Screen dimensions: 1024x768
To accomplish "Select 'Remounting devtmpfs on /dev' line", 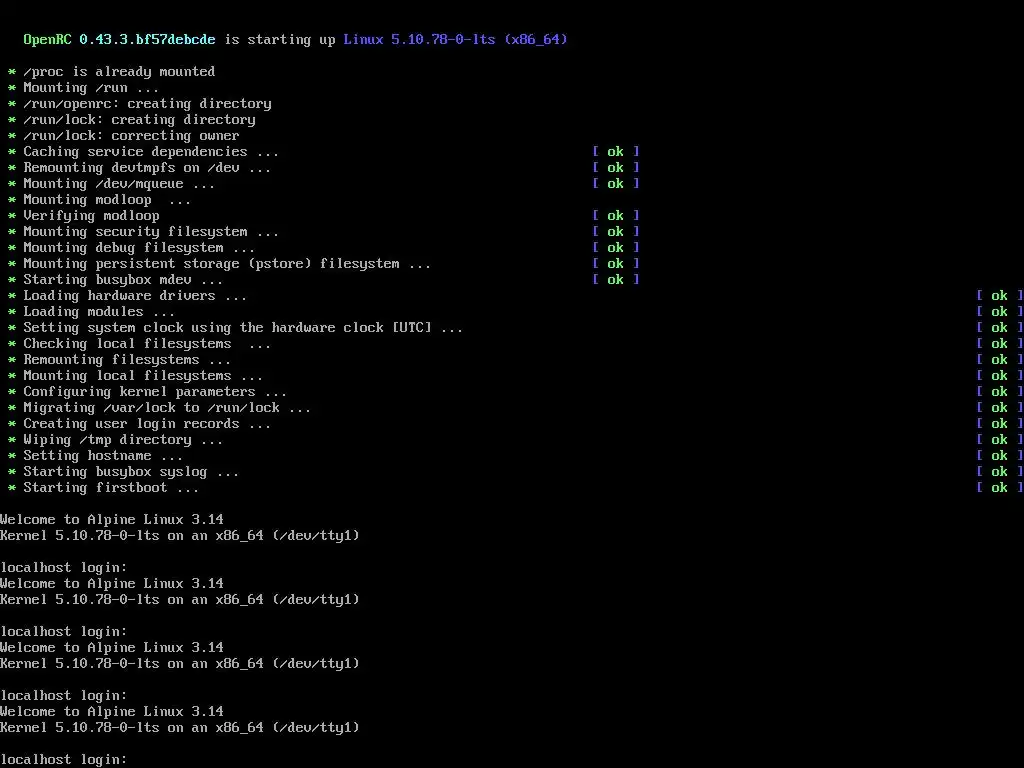I will pyautogui.click(x=147, y=168).
